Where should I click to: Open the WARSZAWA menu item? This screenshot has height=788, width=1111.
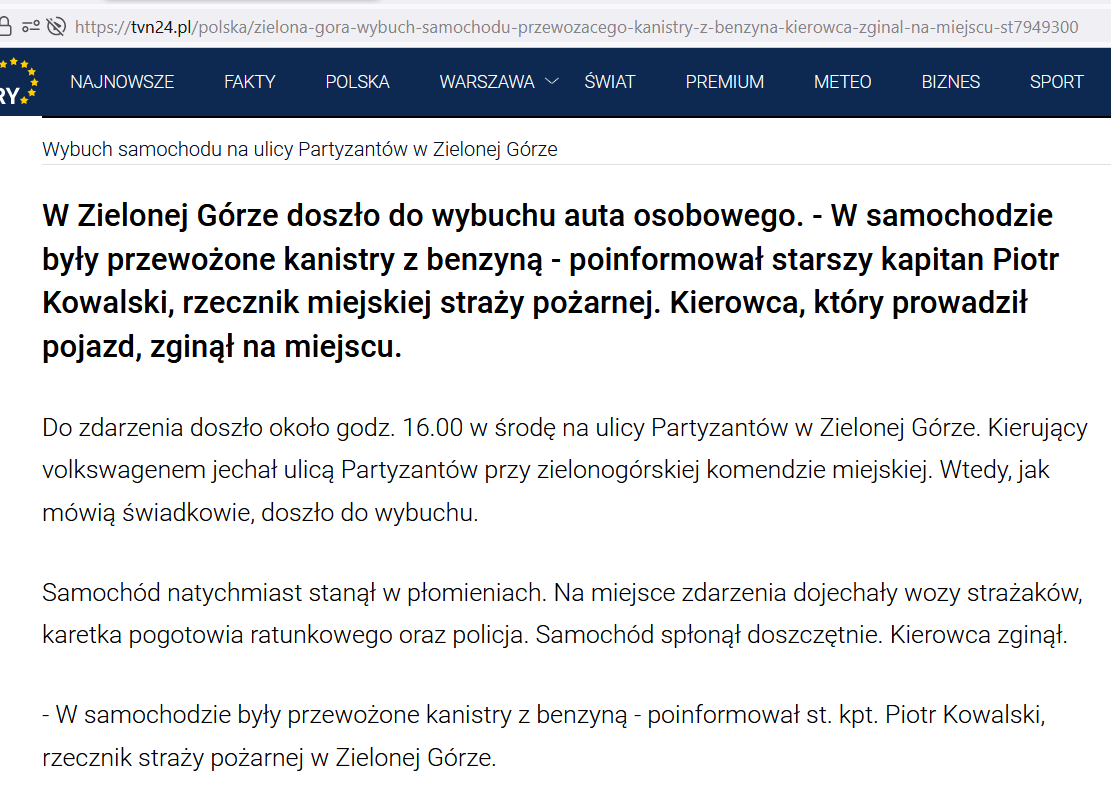487,82
